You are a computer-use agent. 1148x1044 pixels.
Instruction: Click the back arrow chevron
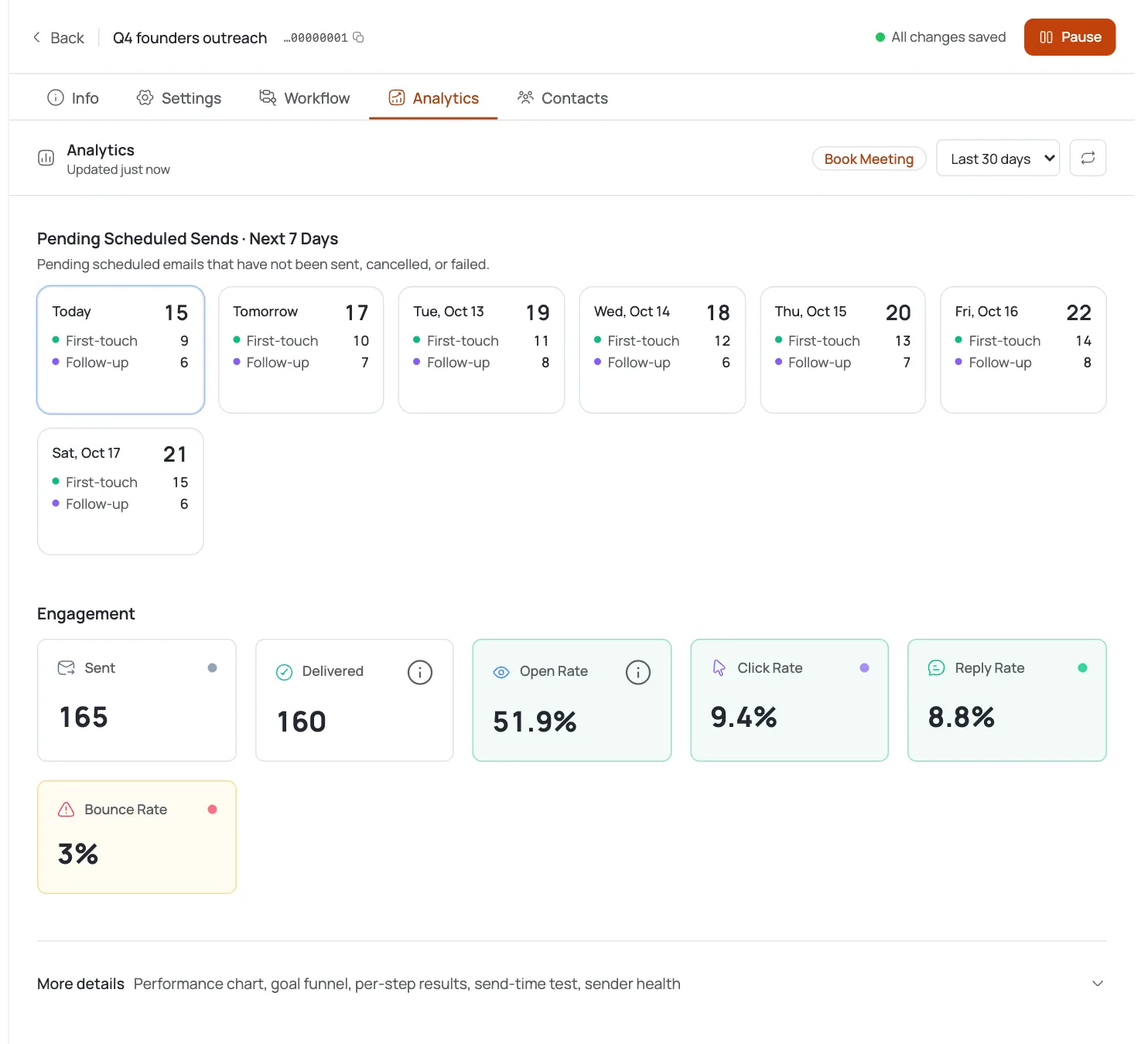pyautogui.click(x=36, y=37)
